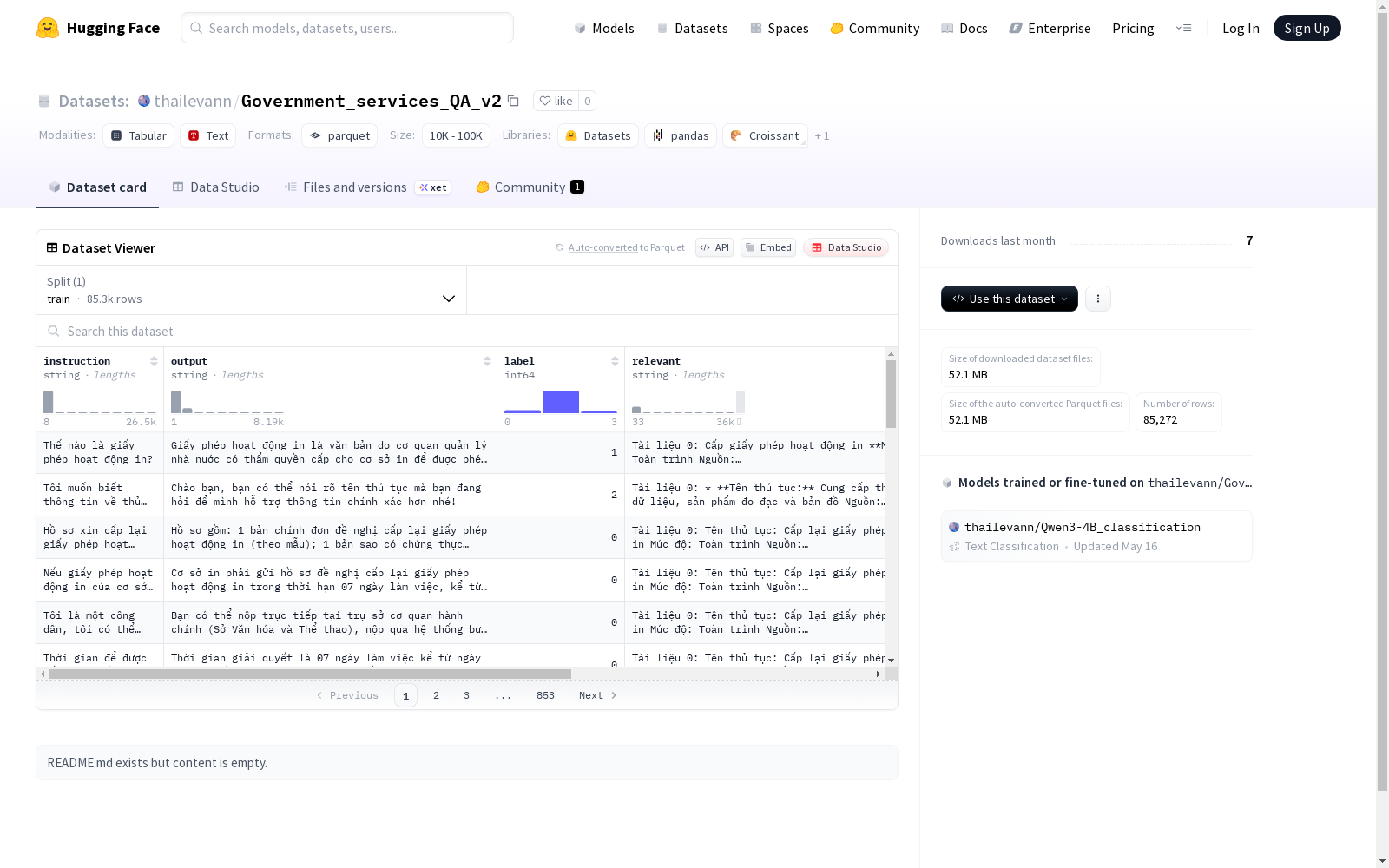
Task: Open Spaces in the top navigation
Action: click(780, 28)
